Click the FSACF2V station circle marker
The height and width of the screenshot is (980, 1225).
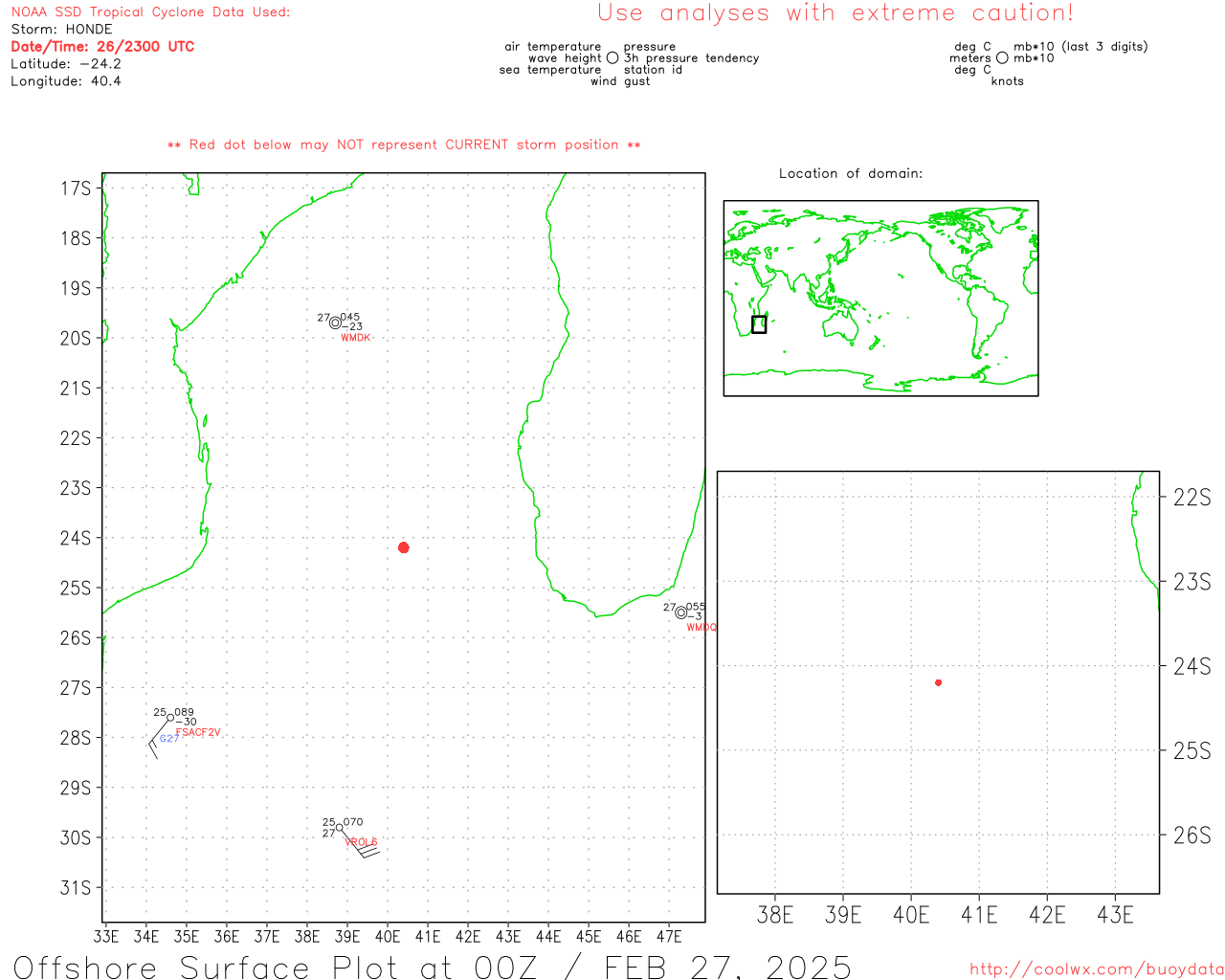coord(170,718)
